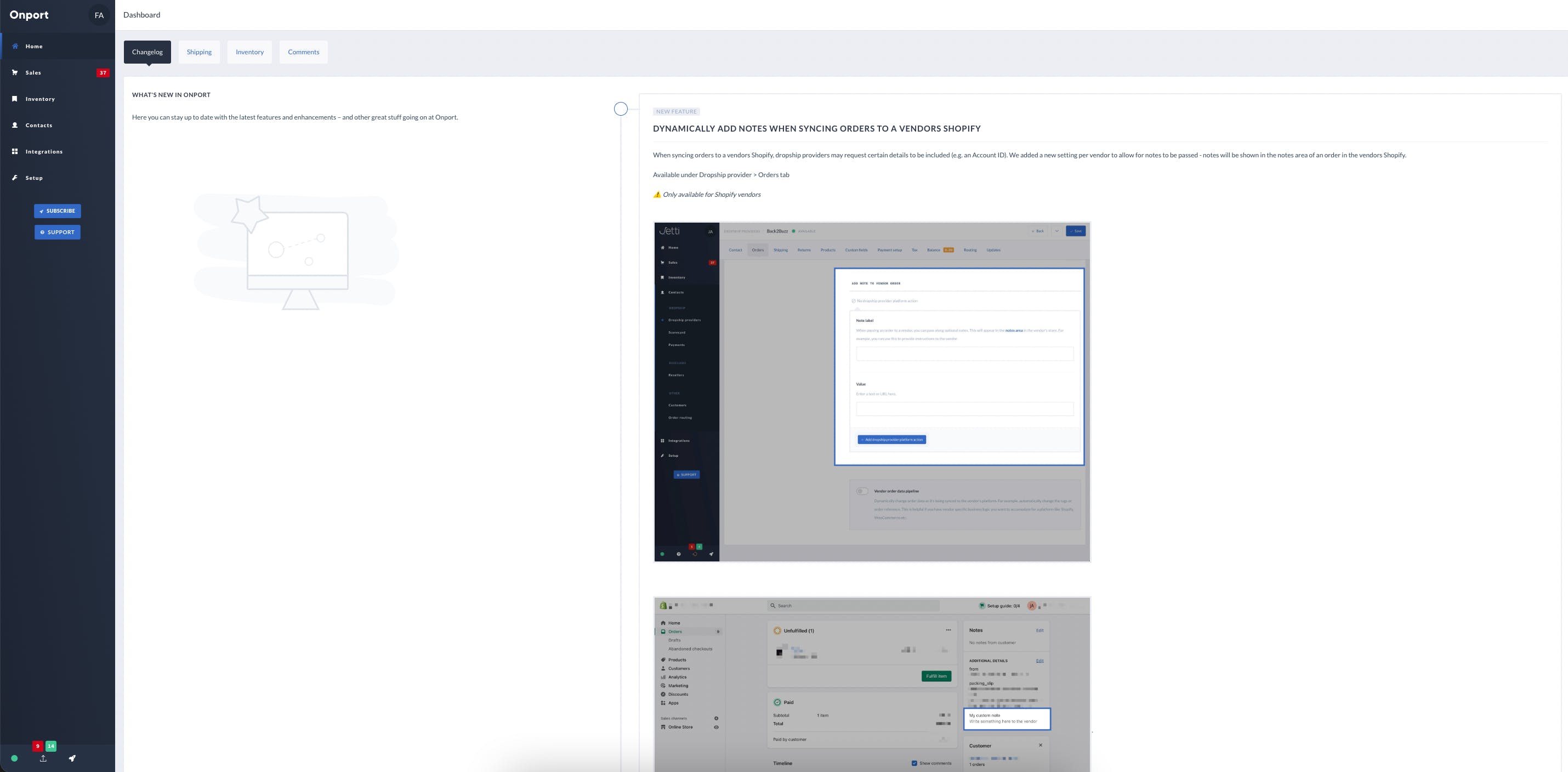Click the rocket icon at sidebar bottom

[x=72, y=758]
